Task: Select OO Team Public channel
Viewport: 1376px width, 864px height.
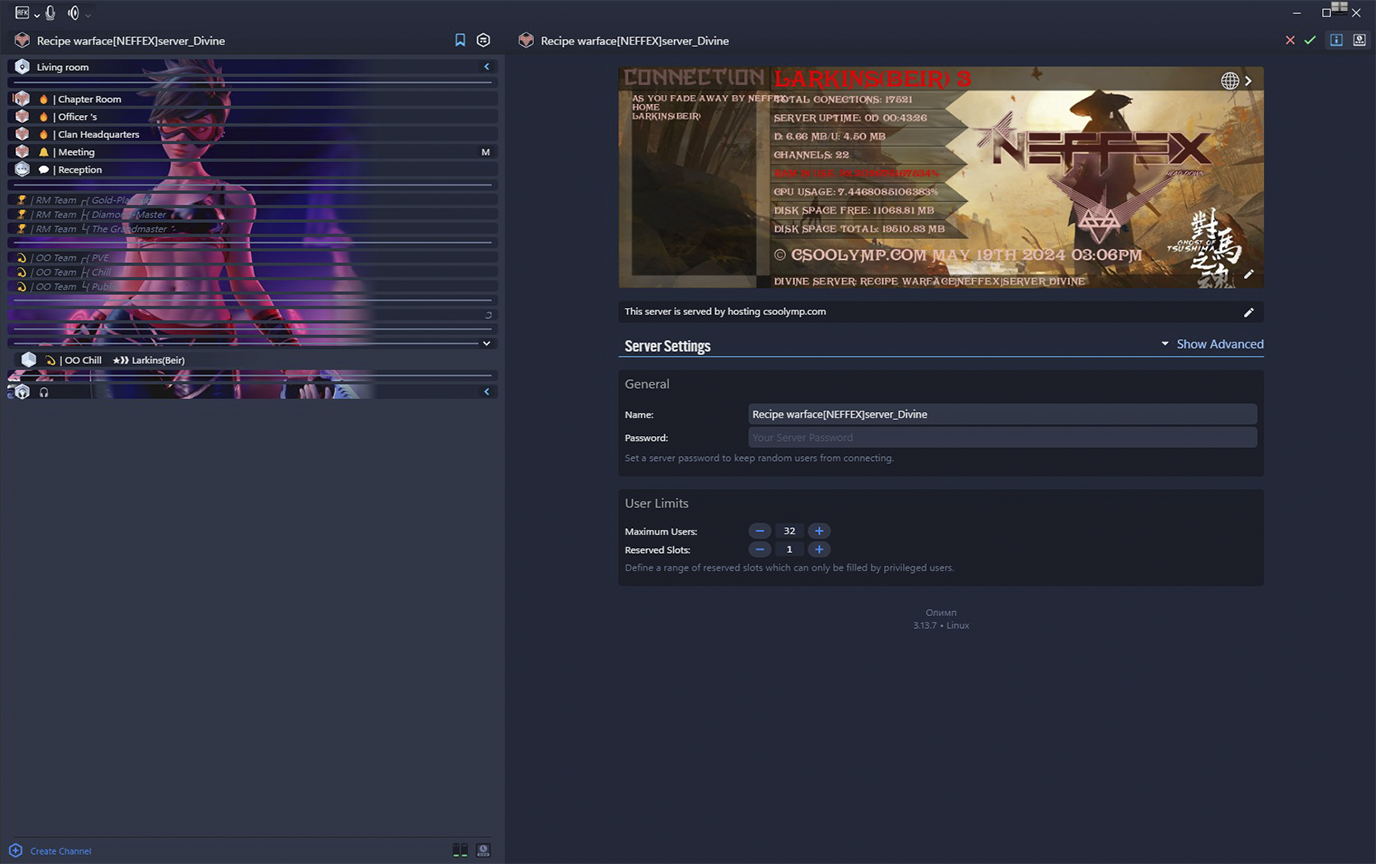Action: 252,287
